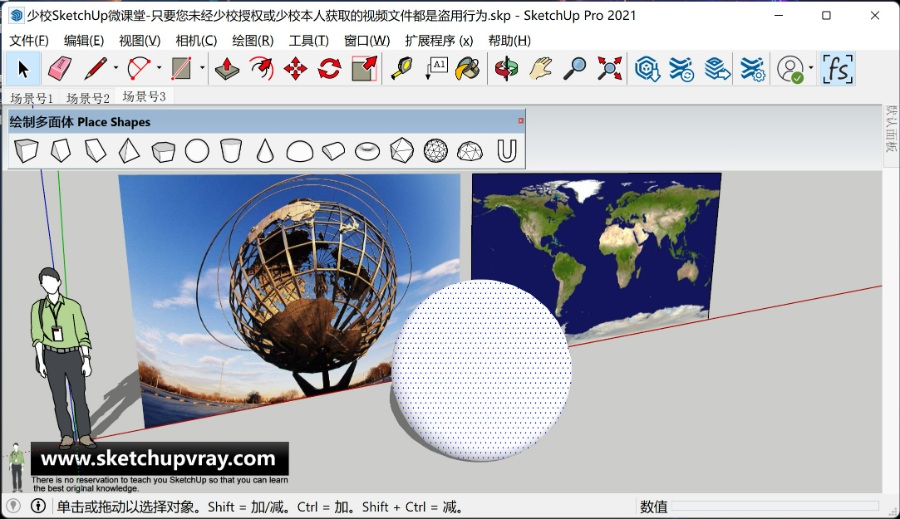Open the line tool dropdown arrow
Image resolution: width=900 pixels, height=519 pixels.
coord(116,68)
